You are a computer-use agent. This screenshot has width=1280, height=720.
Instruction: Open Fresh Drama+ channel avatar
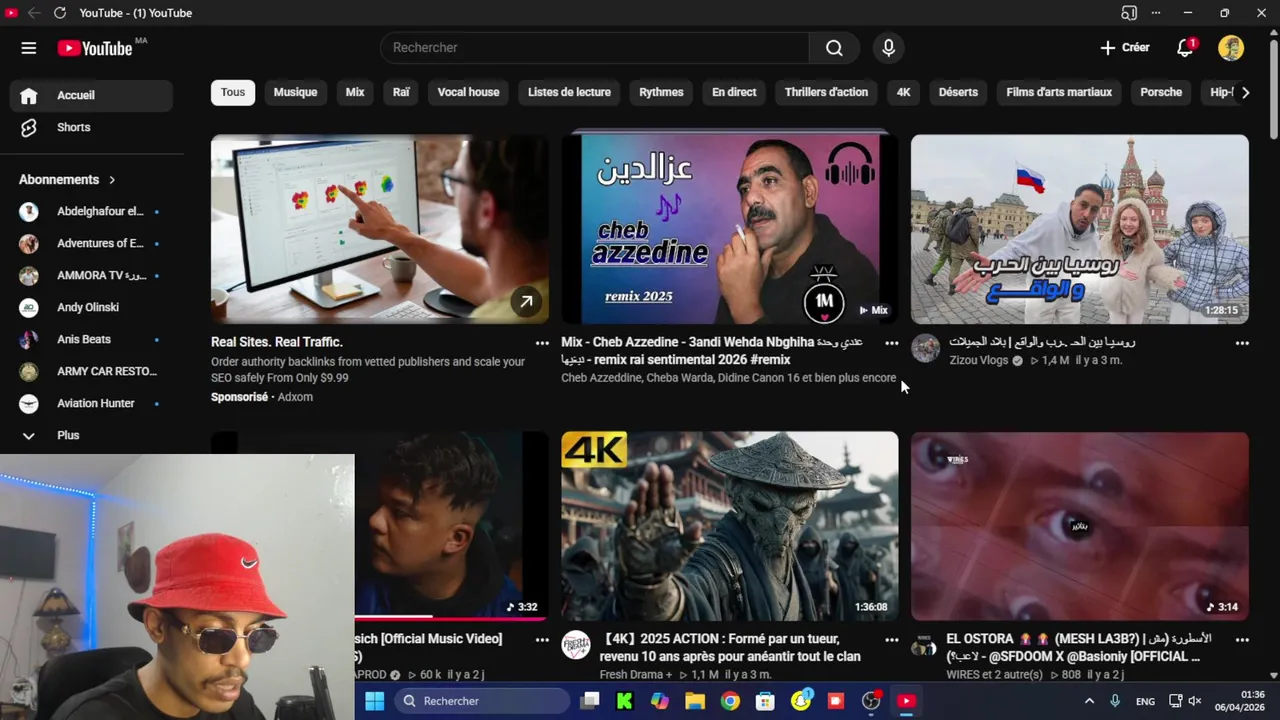coord(576,645)
